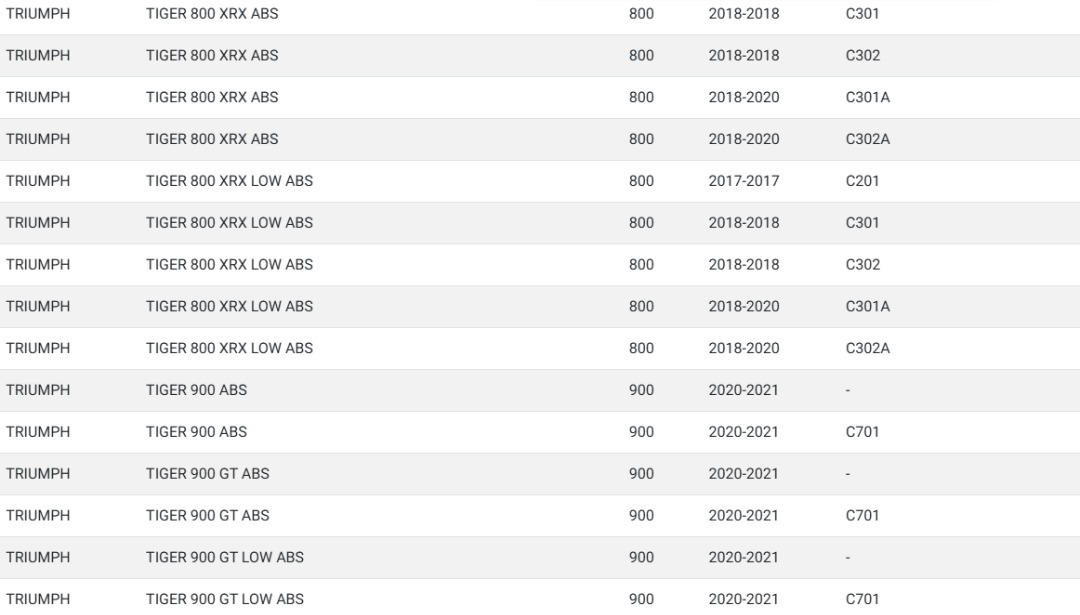Select TIGER 800 XRX LOW ABS C301A row
The height and width of the screenshot is (615, 1080).
(540, 306)
